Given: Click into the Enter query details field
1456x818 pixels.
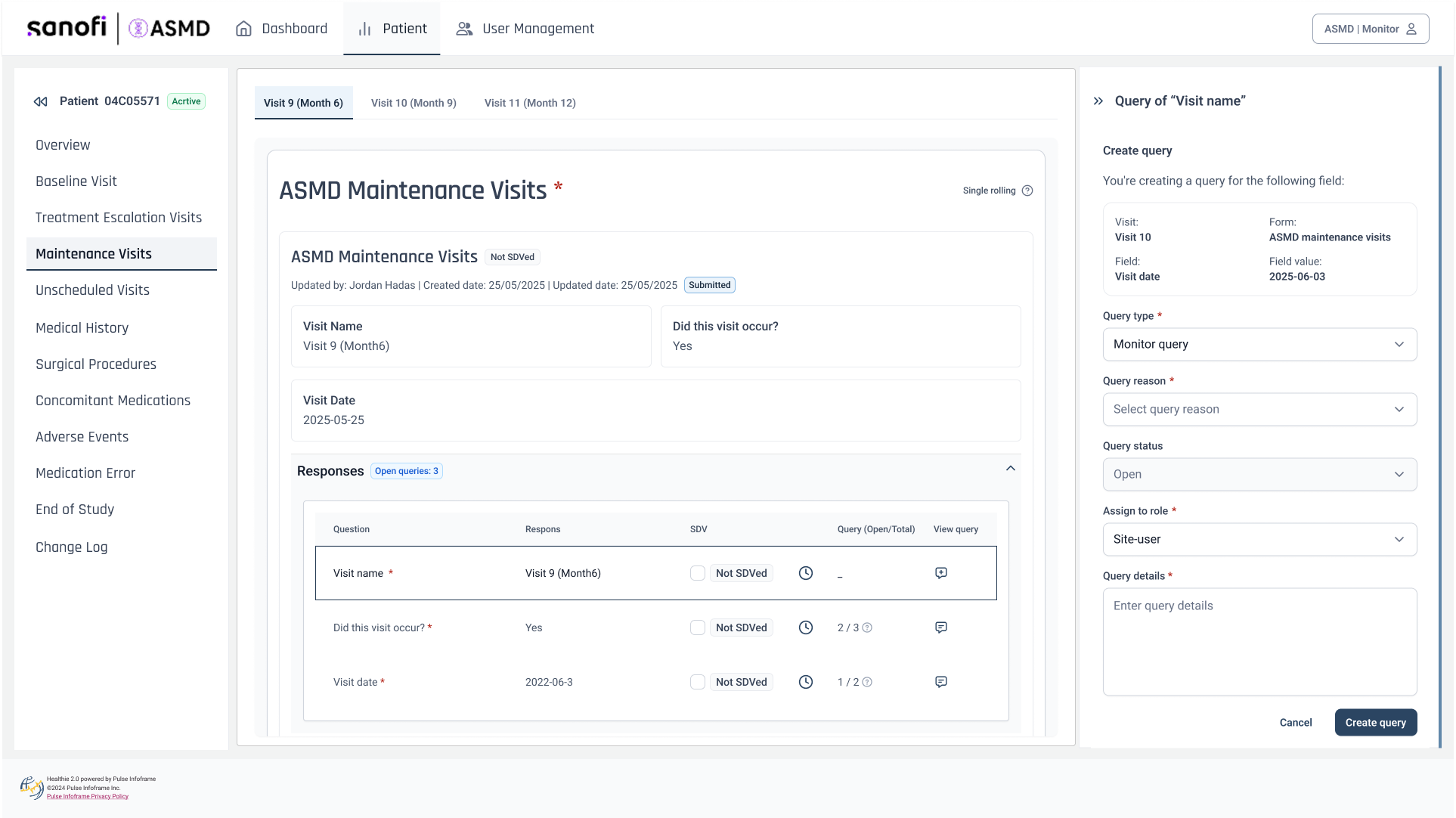Looking at the screenshot, I should [1259, 642].
